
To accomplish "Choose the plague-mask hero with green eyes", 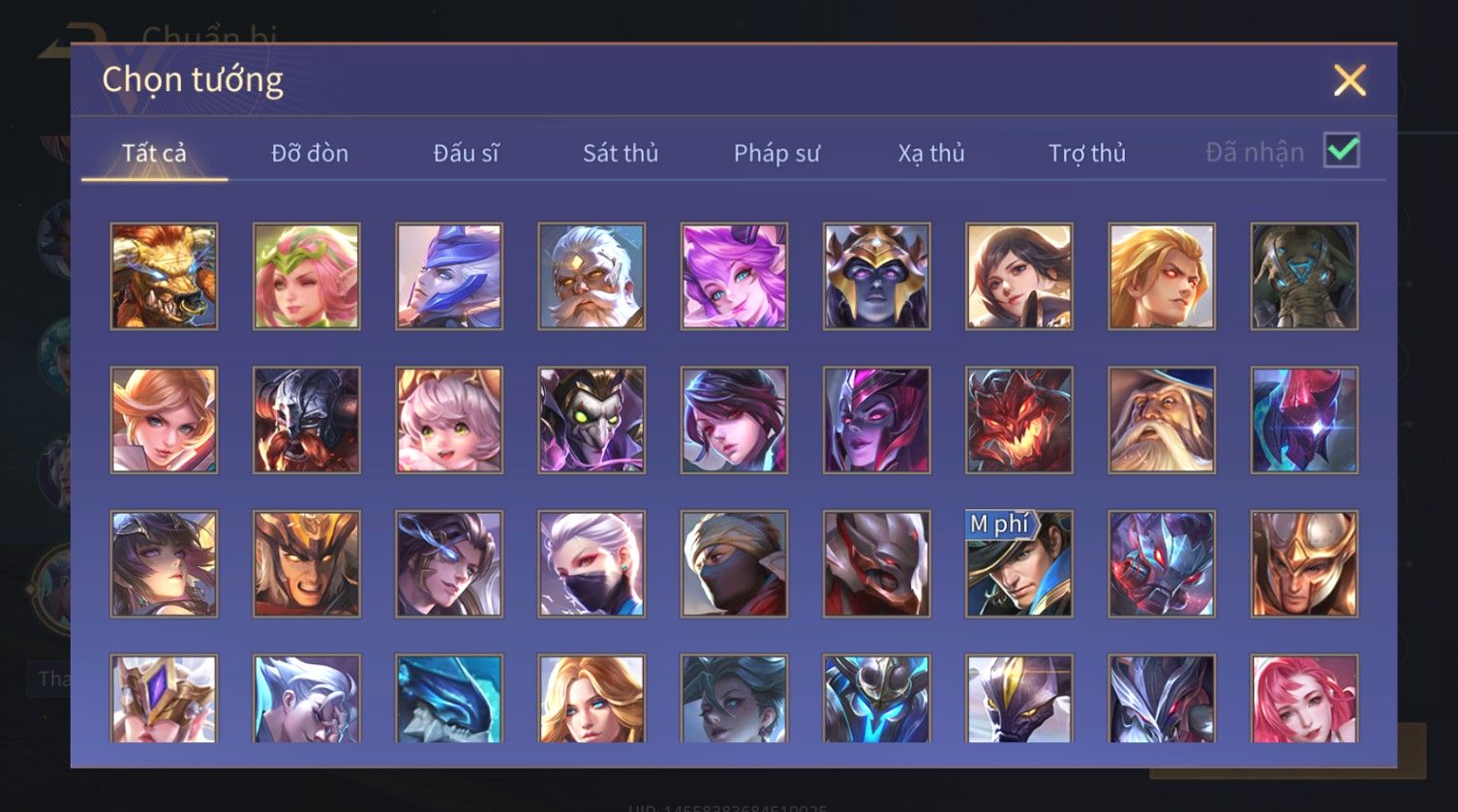I will pos(592,420).
